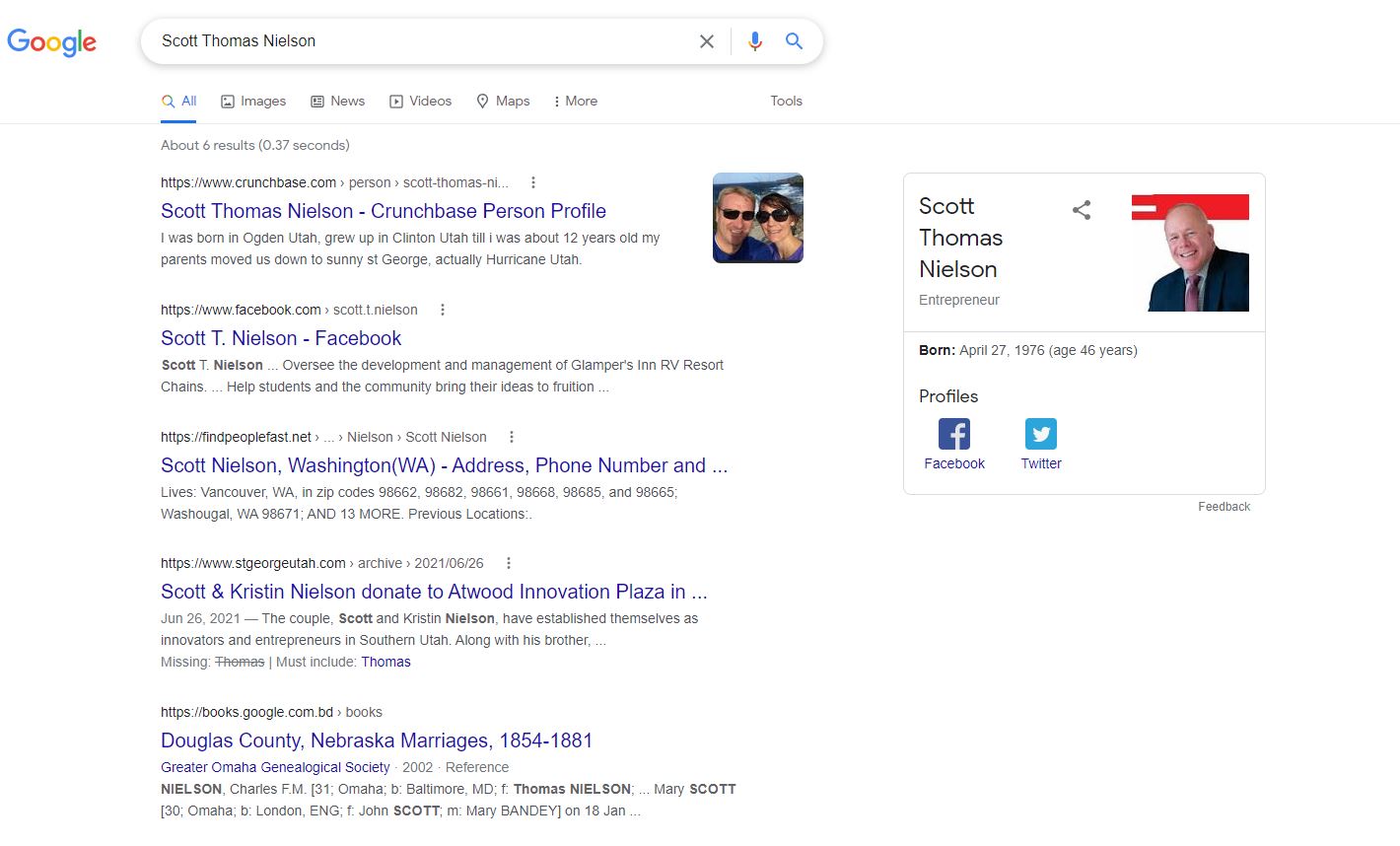Click the Scott Thomas Nielson knowledge panel title
This screenshot has height=846, width=1400.
pyautogui.click(x=960, y=238)
